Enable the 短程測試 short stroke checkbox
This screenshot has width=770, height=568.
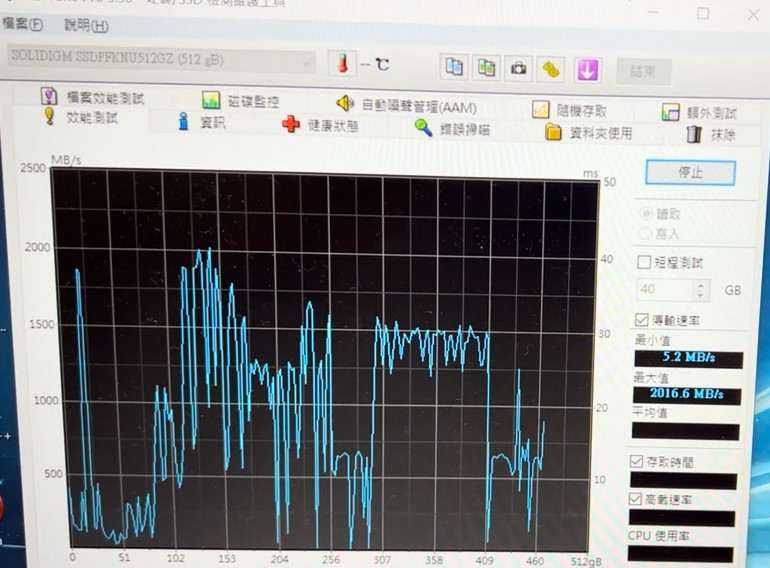point(644,262)
